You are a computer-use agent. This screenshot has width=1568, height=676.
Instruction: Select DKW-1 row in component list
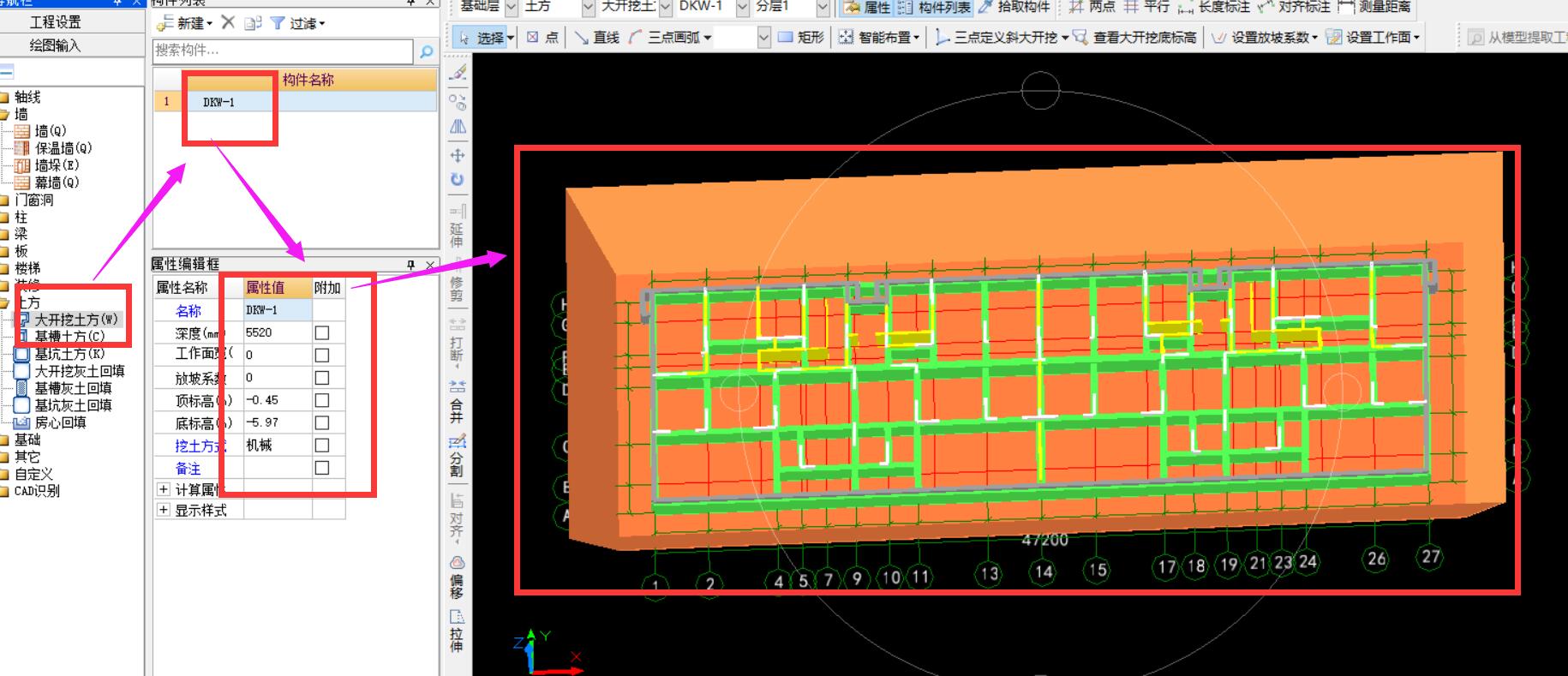[295, 102]
